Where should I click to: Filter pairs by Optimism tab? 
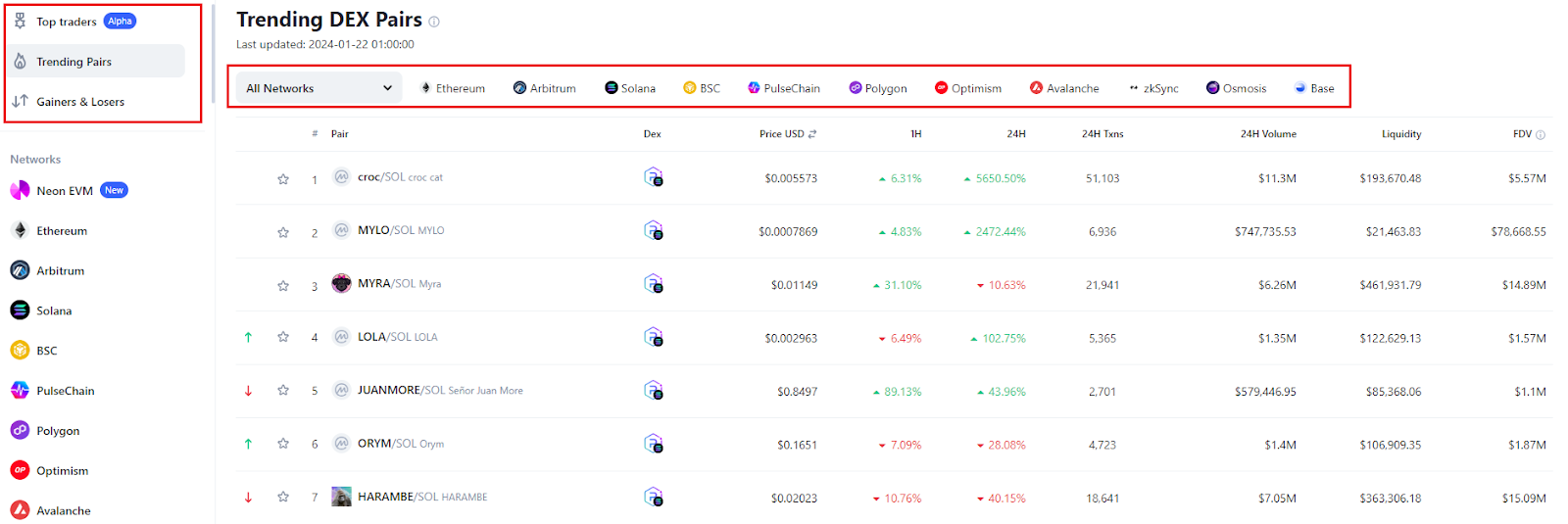[x=968, y=88]
